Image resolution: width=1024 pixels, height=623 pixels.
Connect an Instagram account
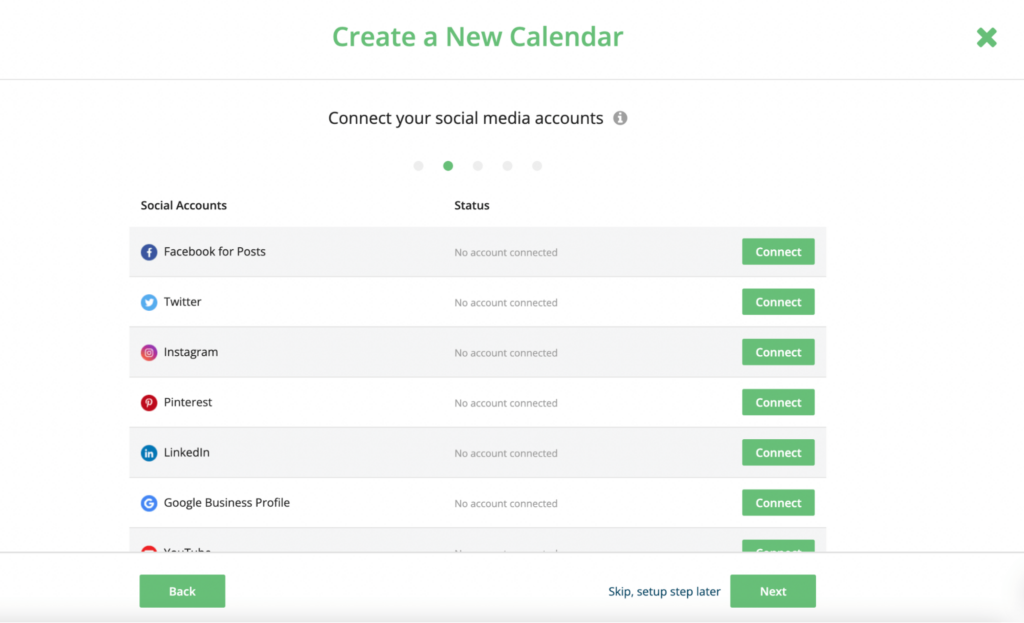pyautogui.click(x=778, y=352)
